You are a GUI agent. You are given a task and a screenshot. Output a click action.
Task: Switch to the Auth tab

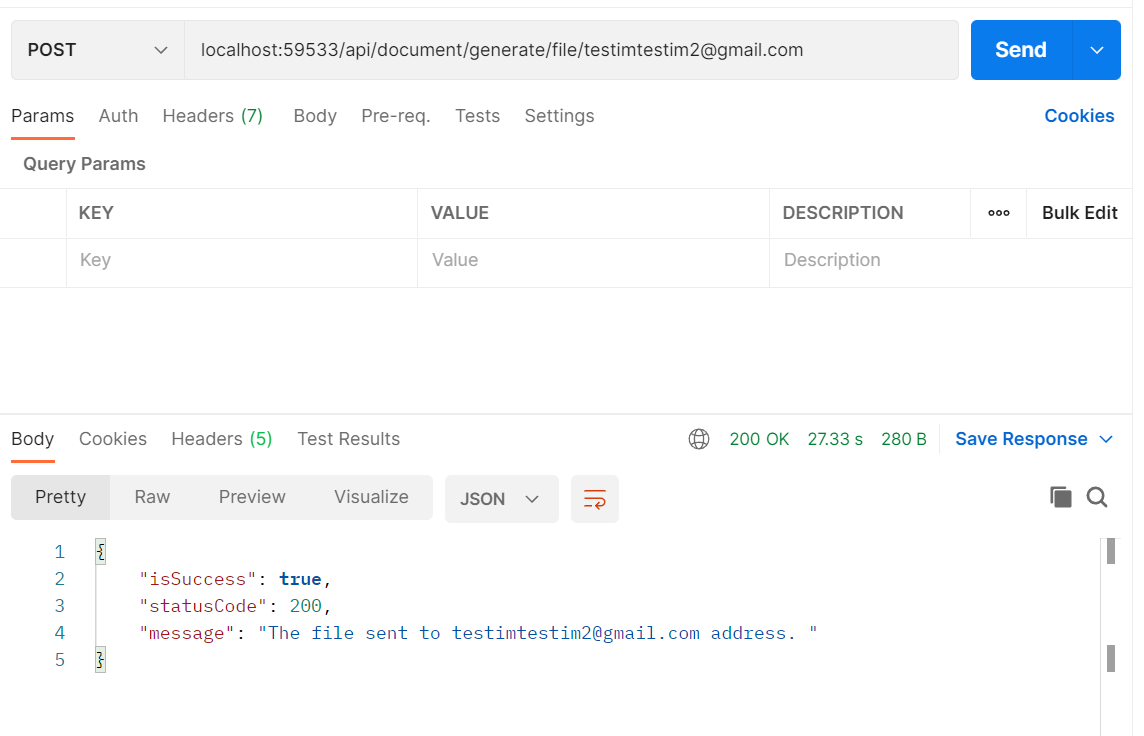(x=118, y=115)
